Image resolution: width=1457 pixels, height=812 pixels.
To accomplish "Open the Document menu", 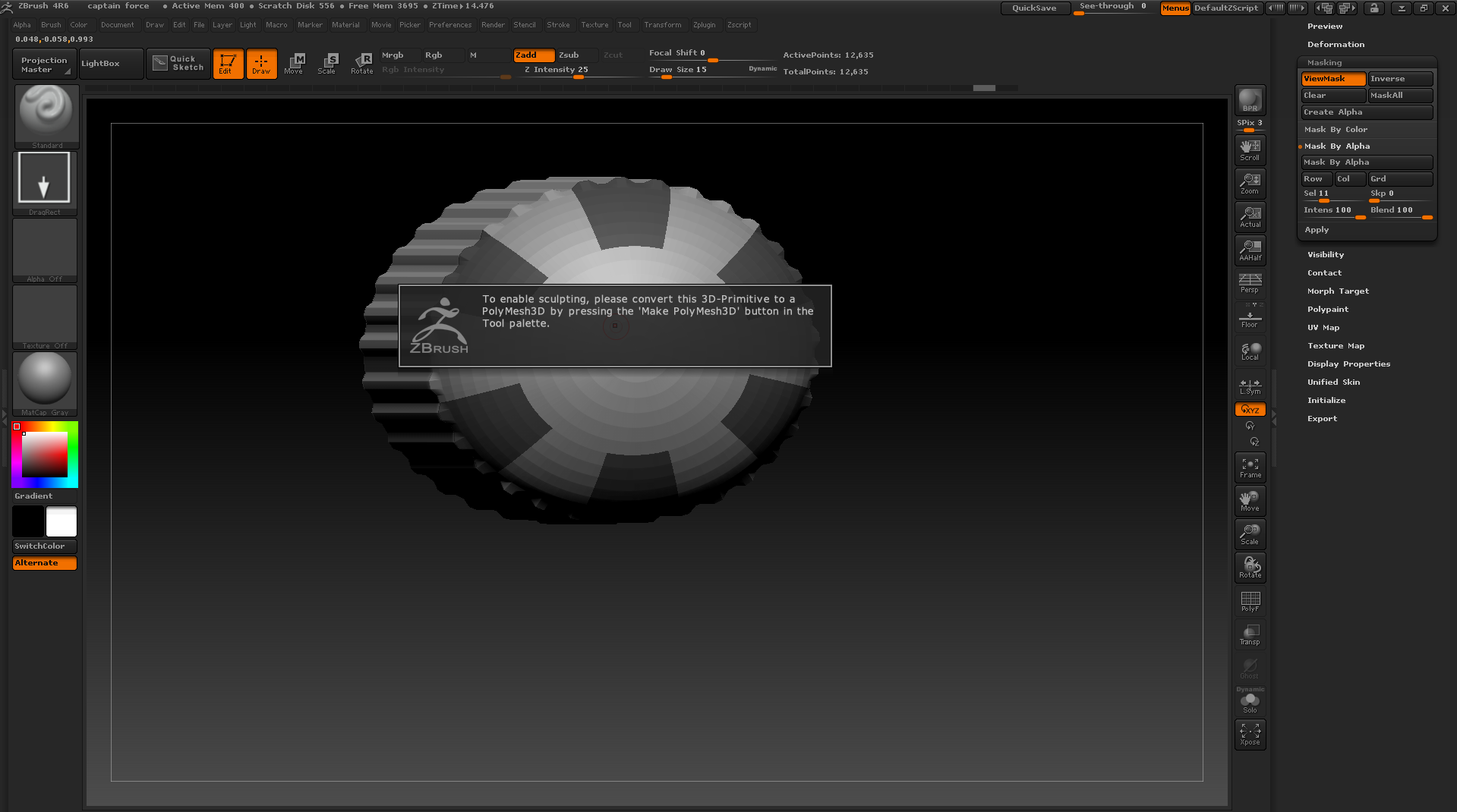I will [117, 25].
